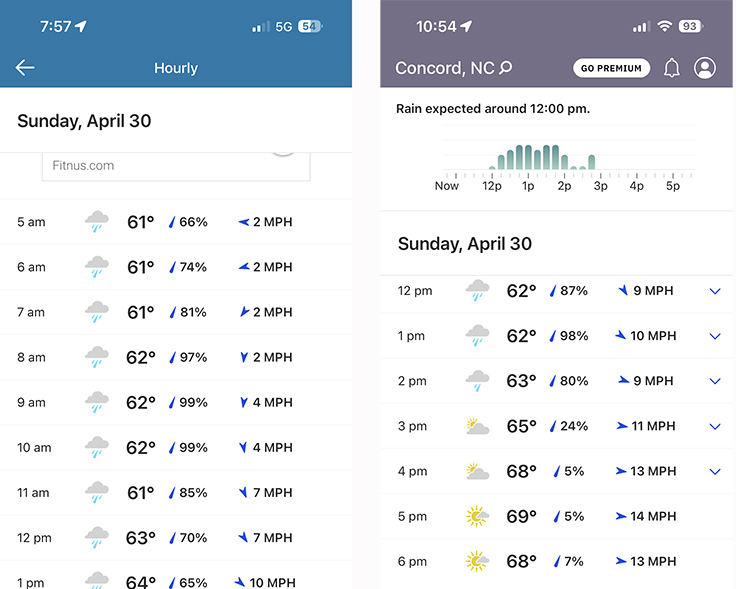Tap the partly cloudy icon at 3 pm
Image resolution: width=736 pixels, height=589 pixels.
point(477,426)
